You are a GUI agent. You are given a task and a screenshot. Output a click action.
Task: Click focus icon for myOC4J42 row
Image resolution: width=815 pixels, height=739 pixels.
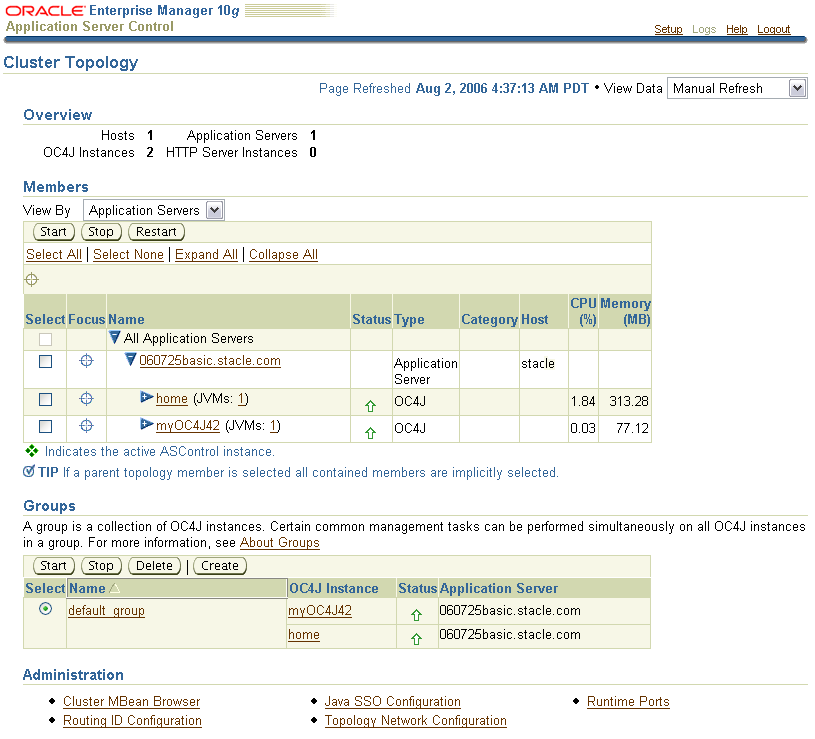pos(86,426)
